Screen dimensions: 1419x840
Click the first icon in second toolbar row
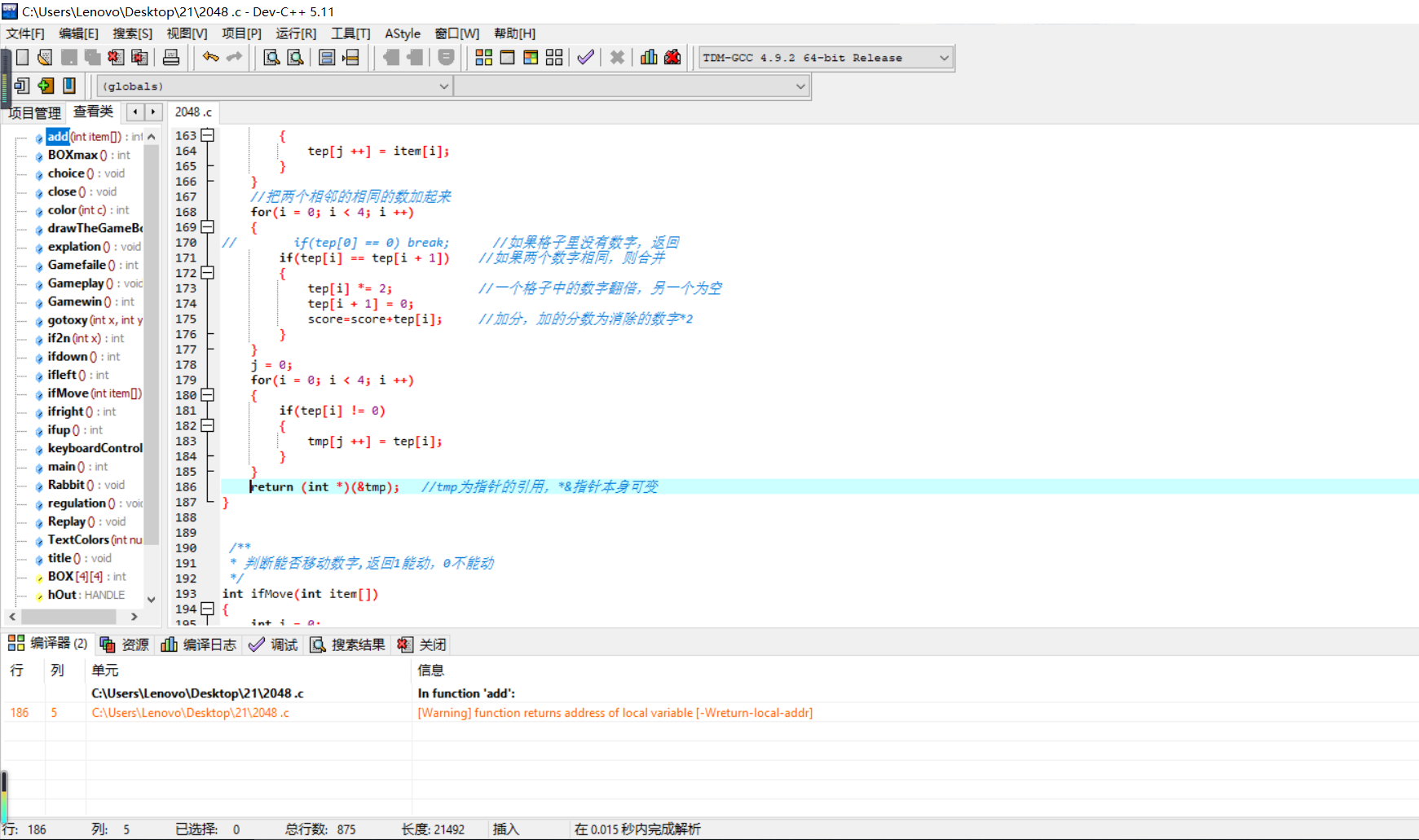pos(22,86)
